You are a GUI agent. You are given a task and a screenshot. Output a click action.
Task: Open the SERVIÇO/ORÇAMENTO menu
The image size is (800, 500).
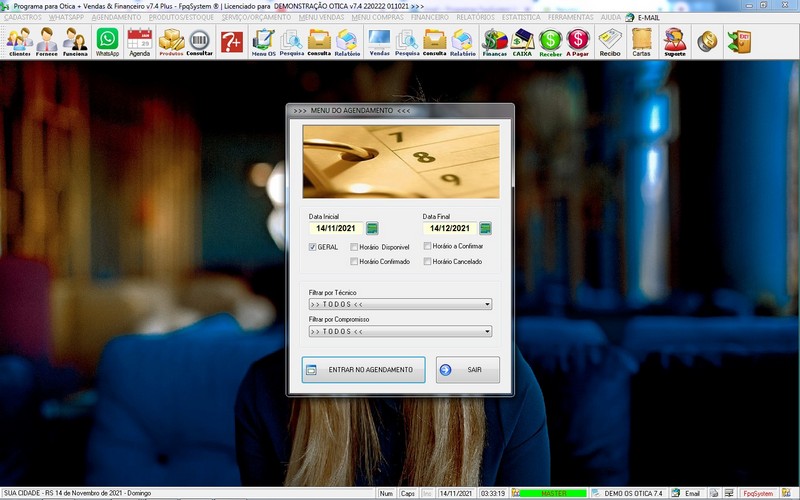(x=256, y=17)
